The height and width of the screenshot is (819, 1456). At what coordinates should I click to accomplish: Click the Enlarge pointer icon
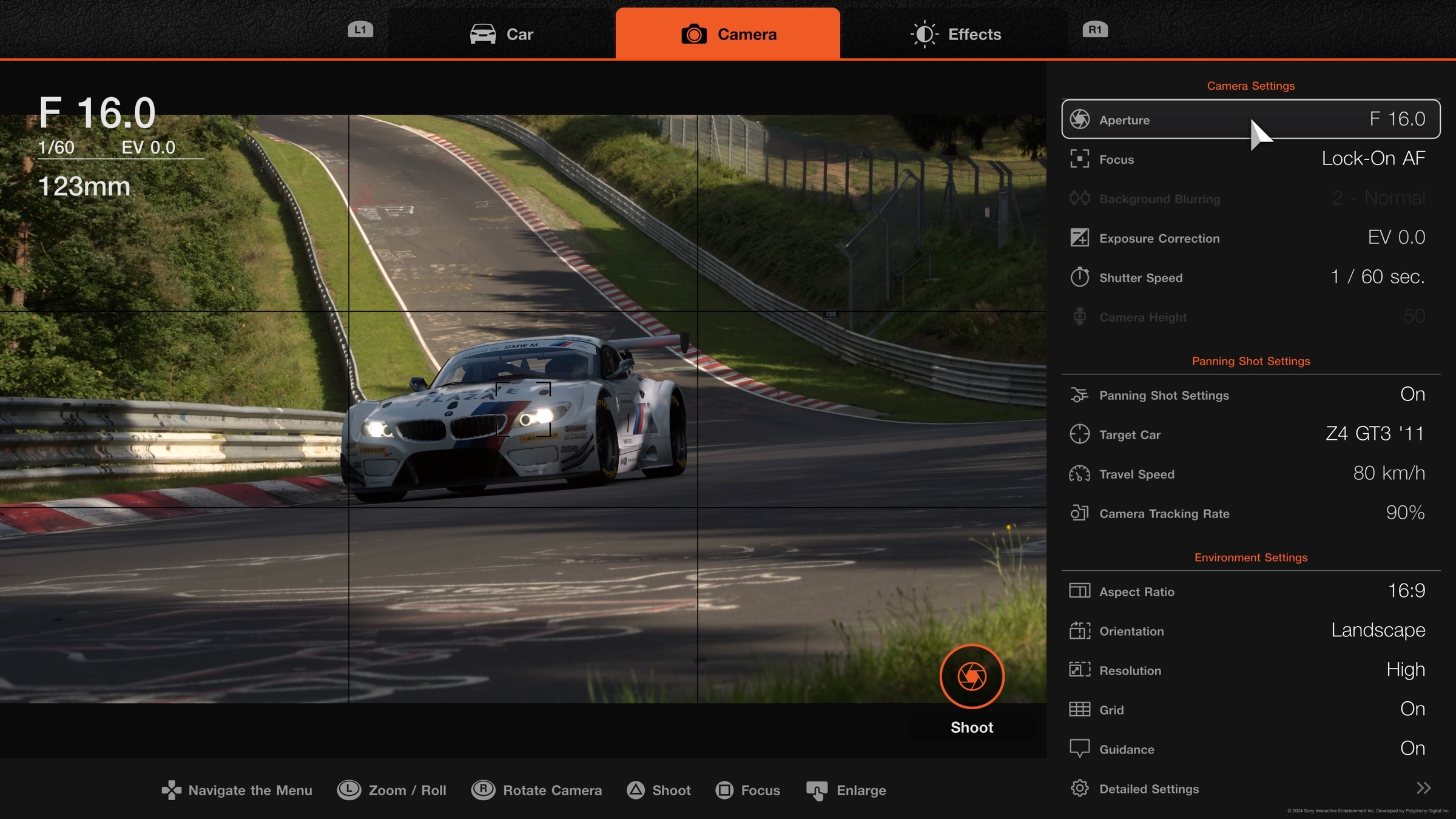click(x=817, y=790)
